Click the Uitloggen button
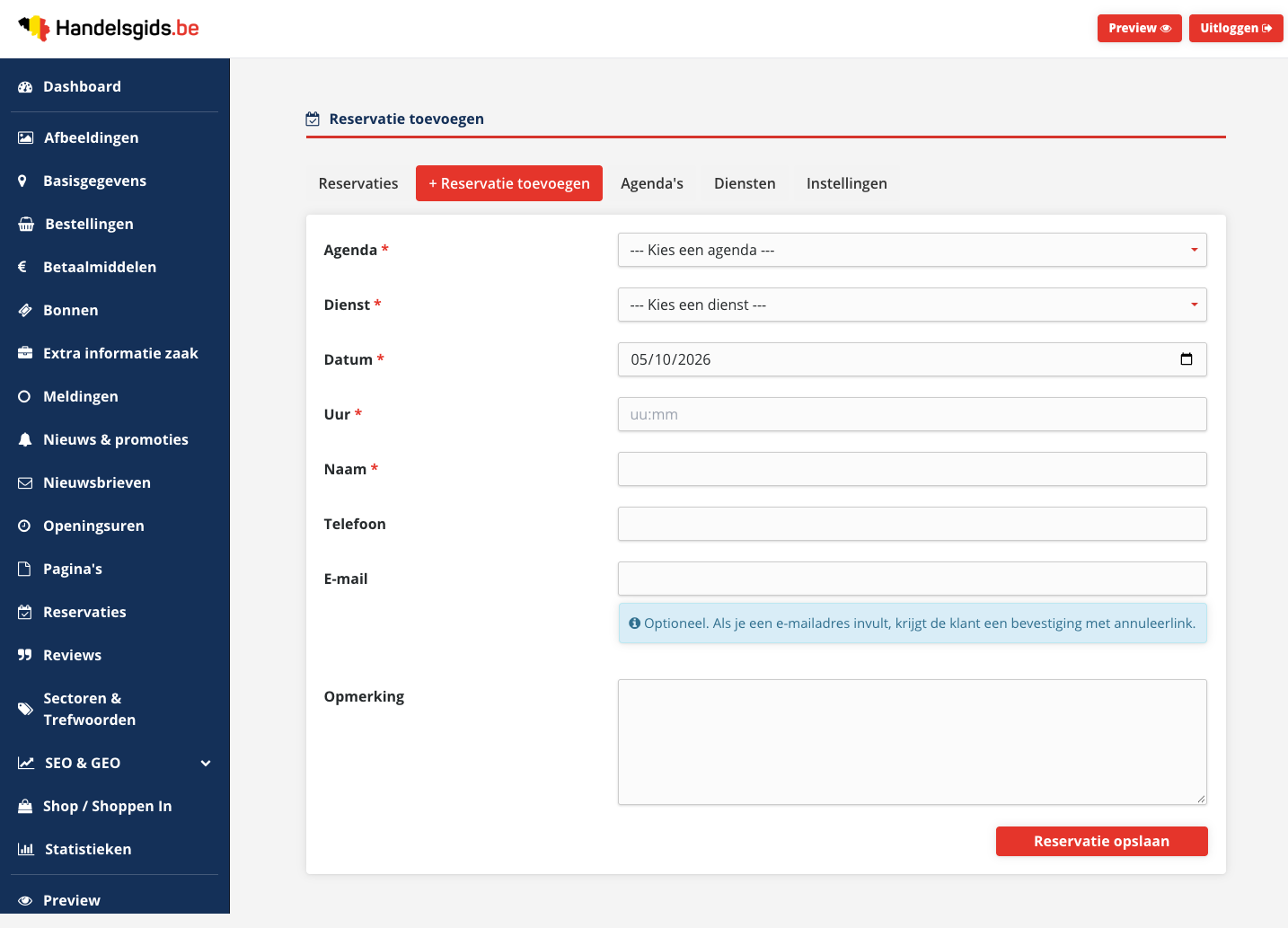 pyautogui.click(x=1236, y=28)
